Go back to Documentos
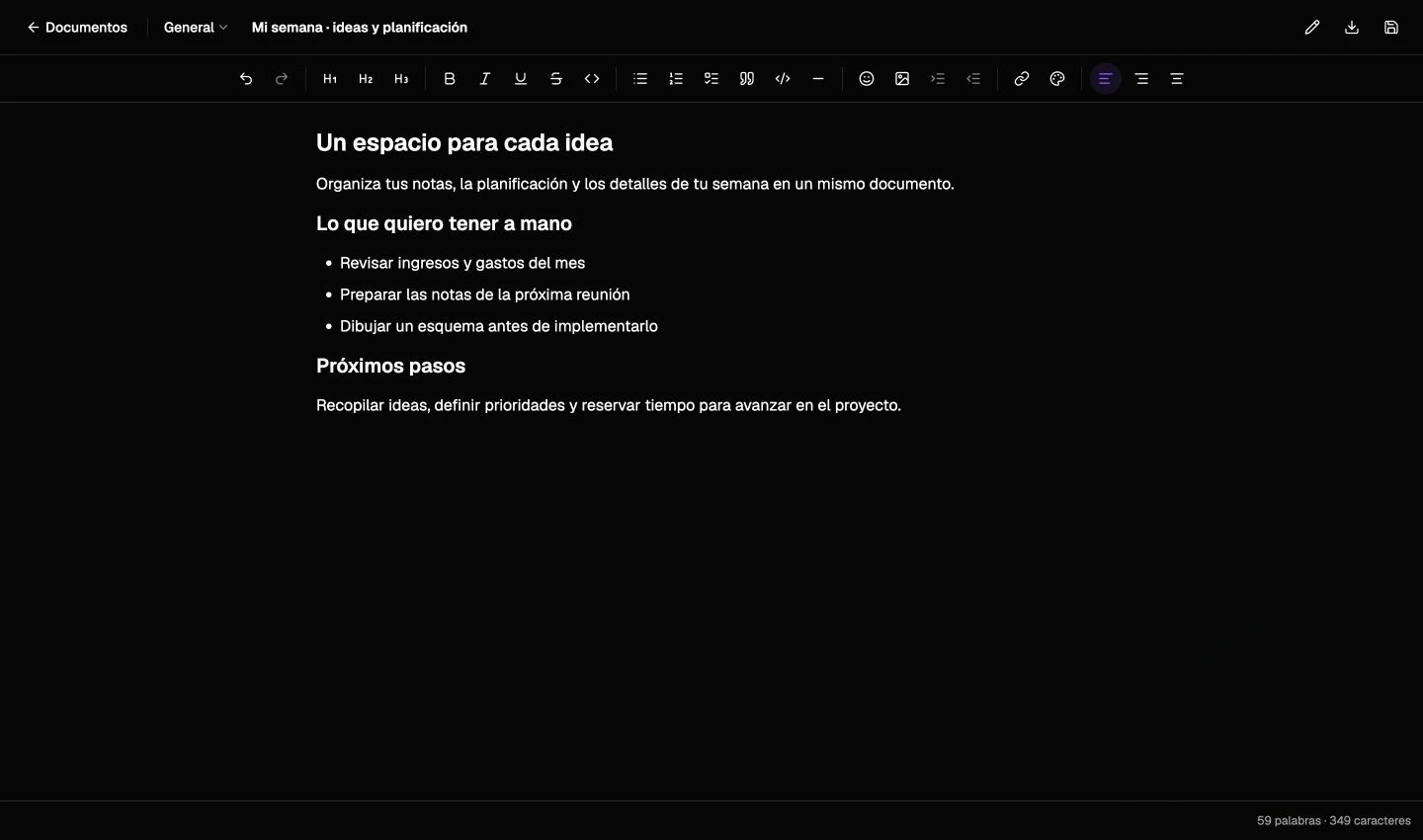Screen dimensions: 1423x840 (77, 28)
